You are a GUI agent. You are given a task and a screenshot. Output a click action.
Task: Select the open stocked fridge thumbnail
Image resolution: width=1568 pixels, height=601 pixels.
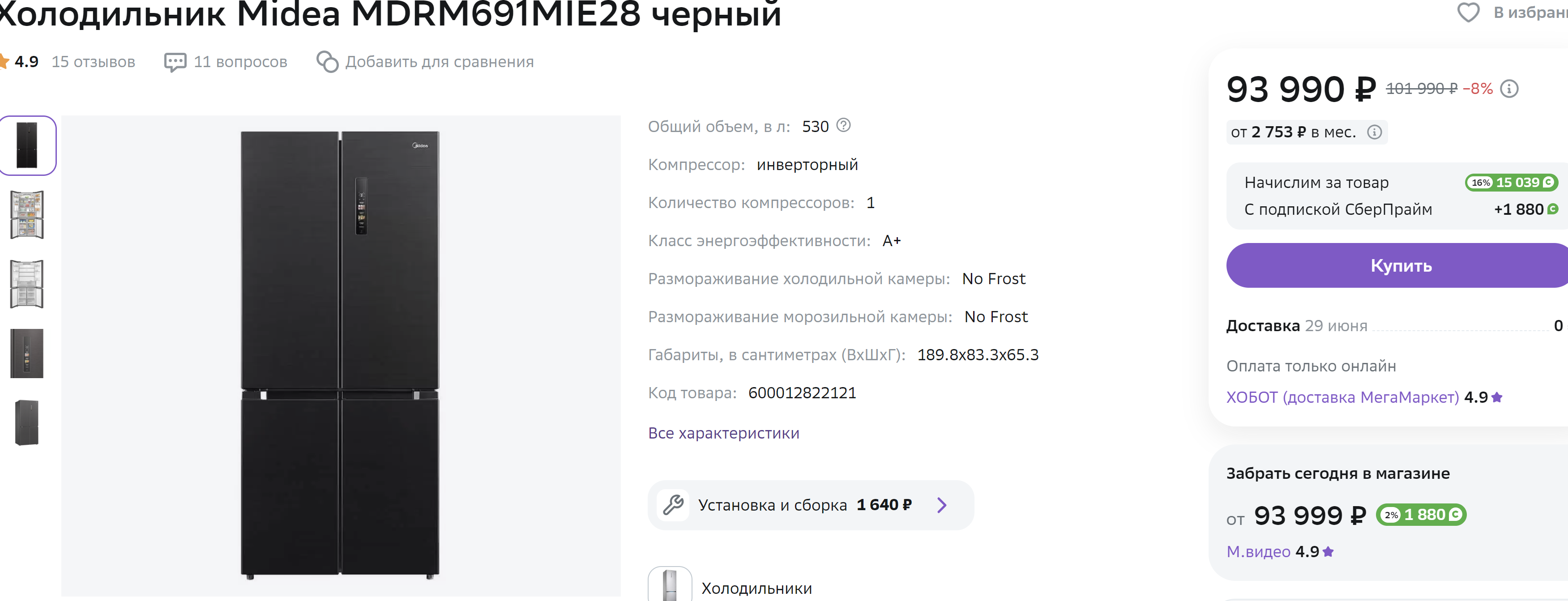pos(27,215)
